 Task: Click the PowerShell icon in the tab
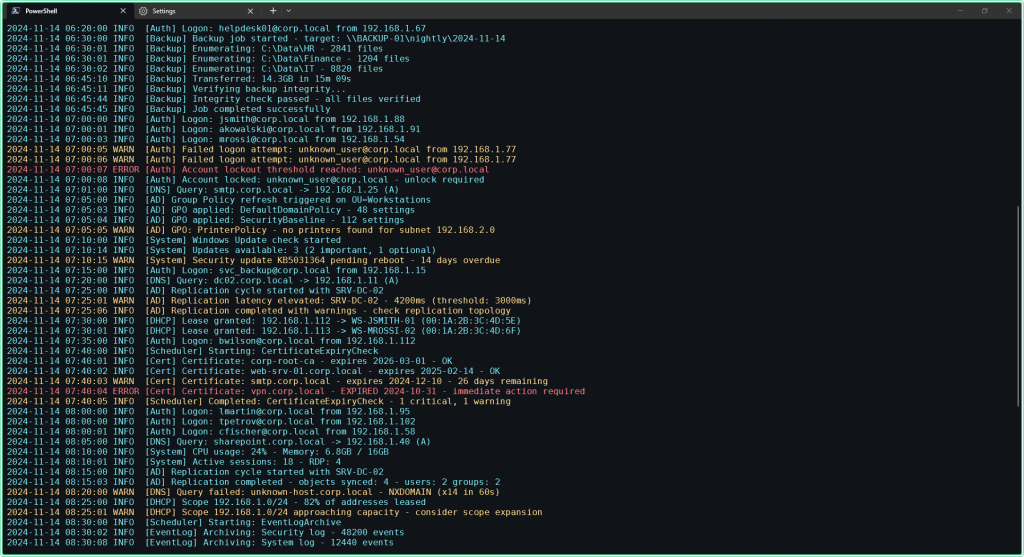pos(16,11)
